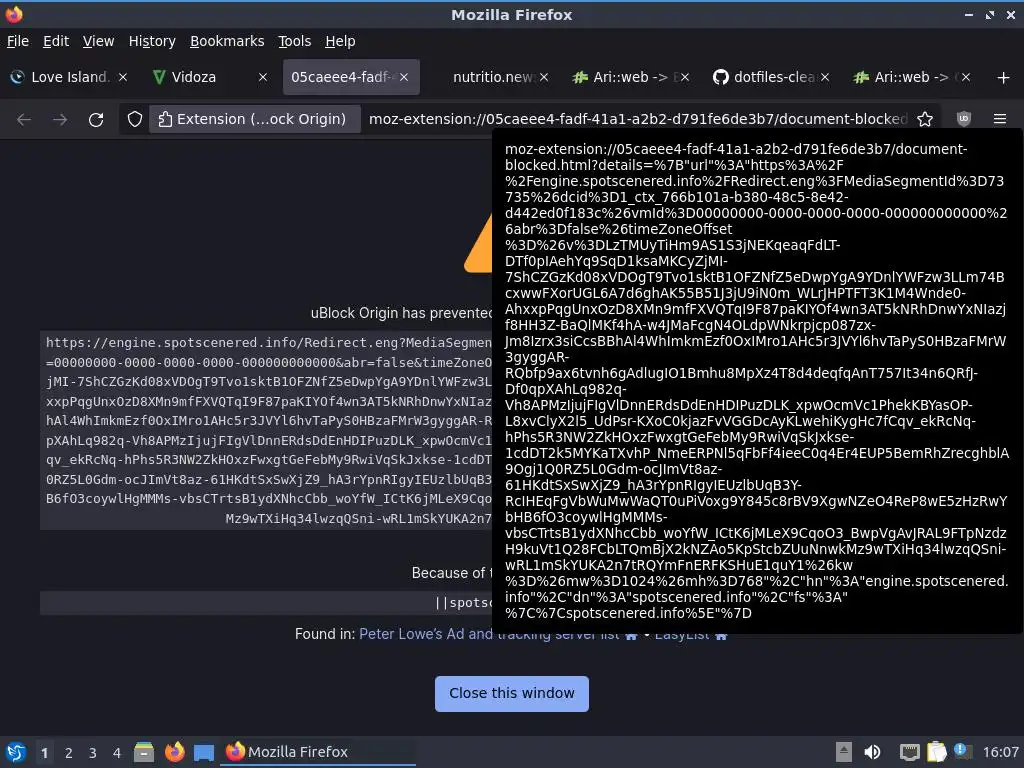Open the Firefox hamburger application menu
Screen dimensions: 1024x768
pyautogui.click(x=1000, y=119)
